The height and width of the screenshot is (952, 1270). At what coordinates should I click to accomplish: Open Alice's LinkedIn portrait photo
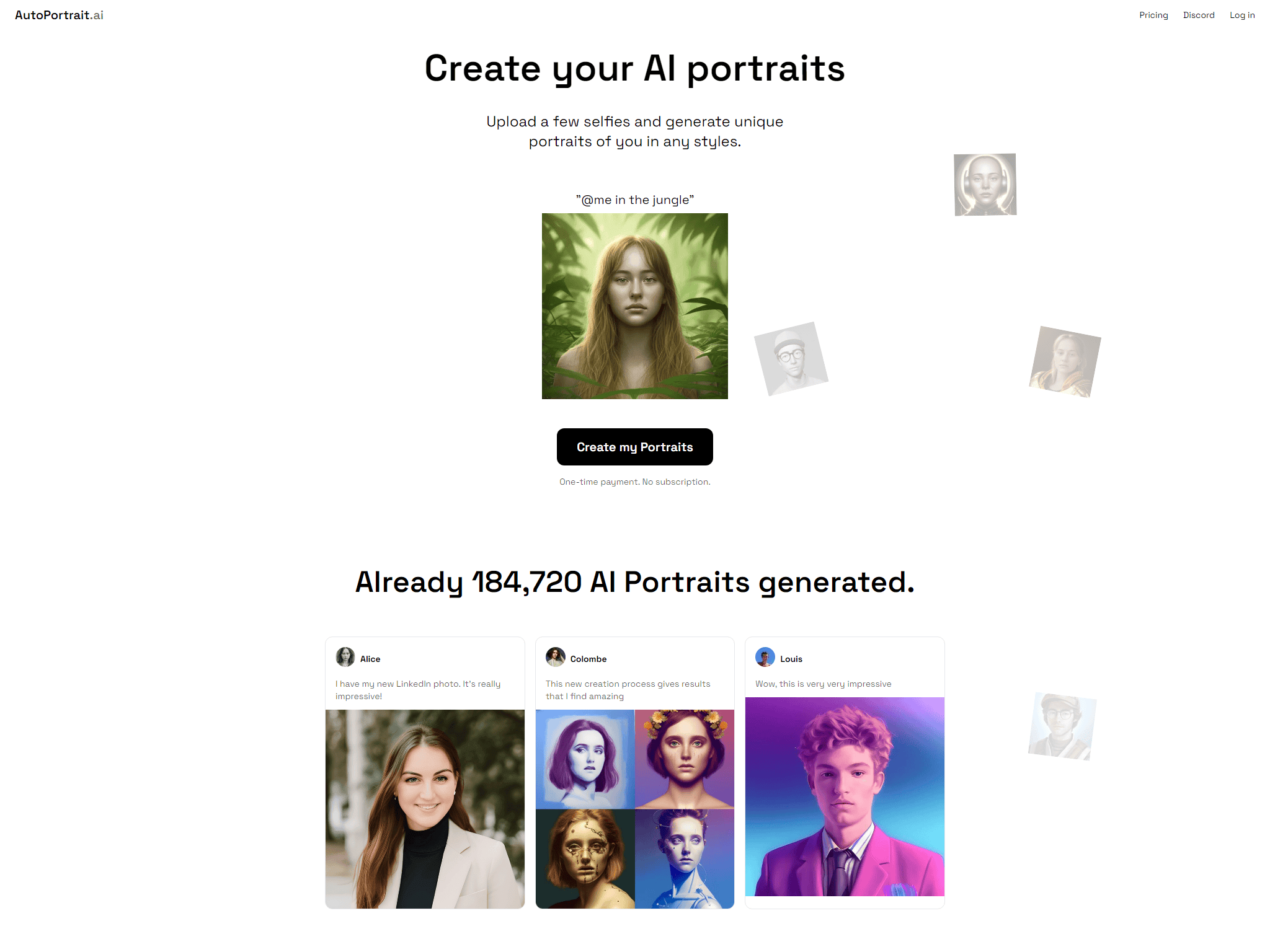tap(425, 809)
